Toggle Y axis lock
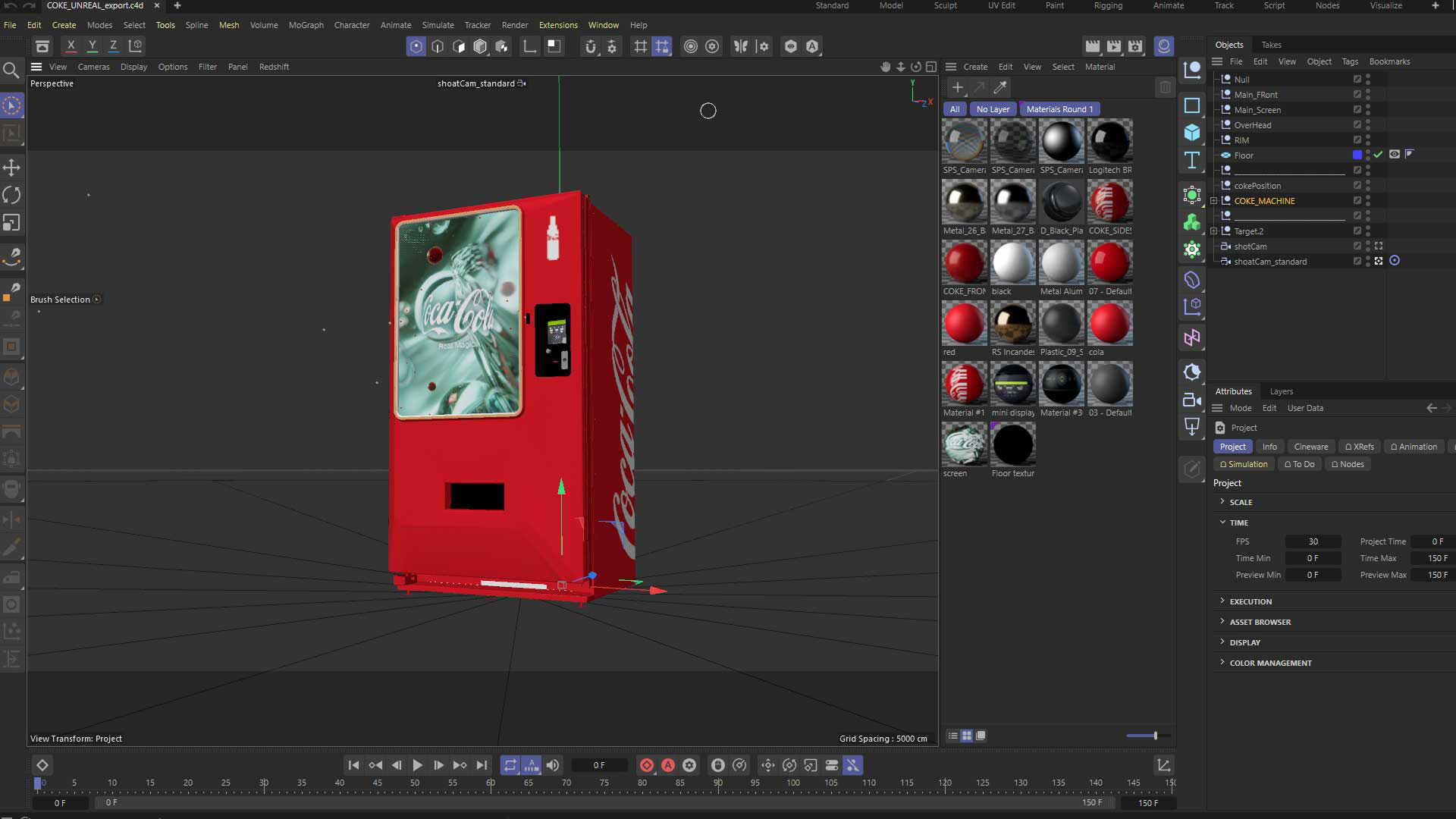Viewport: 1456px width, 819px height. pyautogui.click(x=92, y=45)
